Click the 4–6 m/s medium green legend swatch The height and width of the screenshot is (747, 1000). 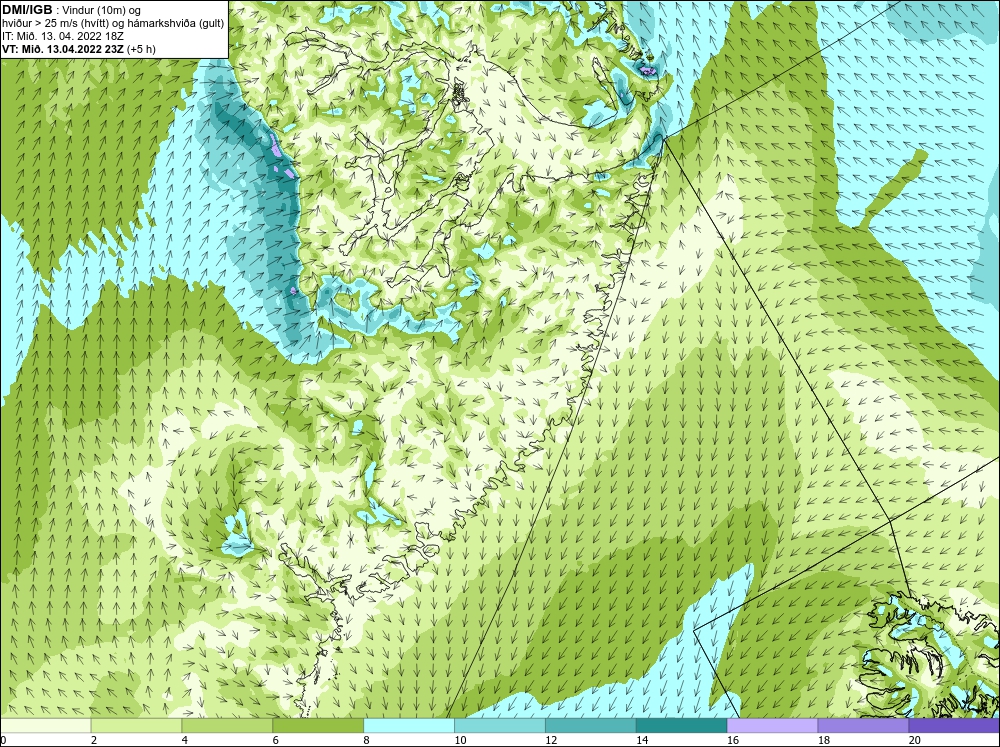pyautogui.click(x=227, y=726)
